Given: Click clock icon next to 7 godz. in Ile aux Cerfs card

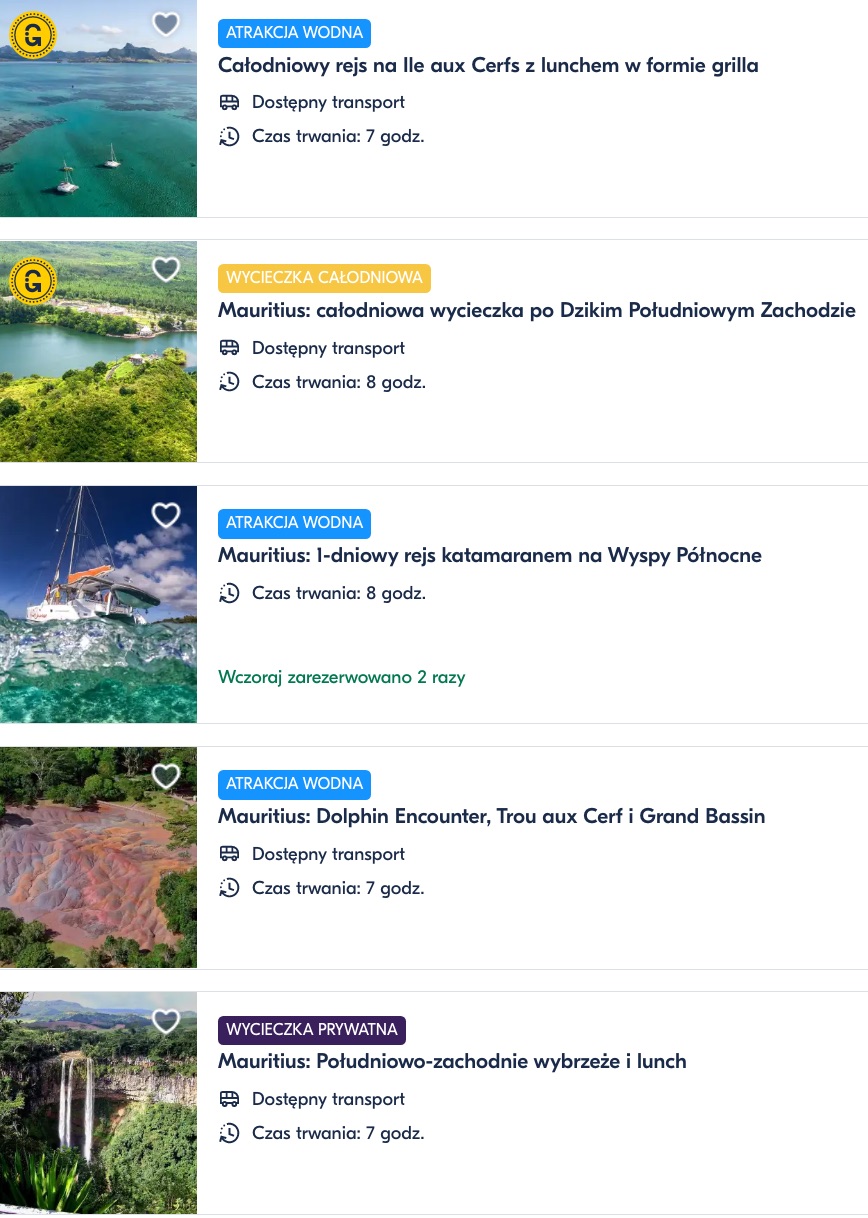Looking at the screenshot, I should [x=229, y=136].
